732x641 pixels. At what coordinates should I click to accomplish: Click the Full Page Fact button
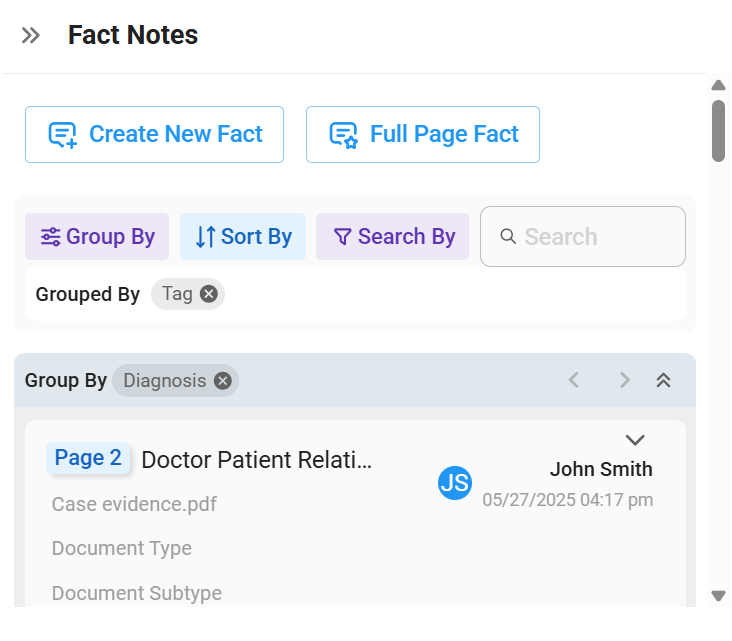point(423,134)
